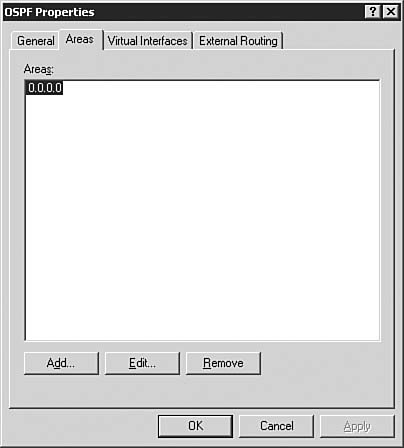Confirm changes with OK
Image resolution: width=404 pixels, height=448 pixels.
(195, 426)
